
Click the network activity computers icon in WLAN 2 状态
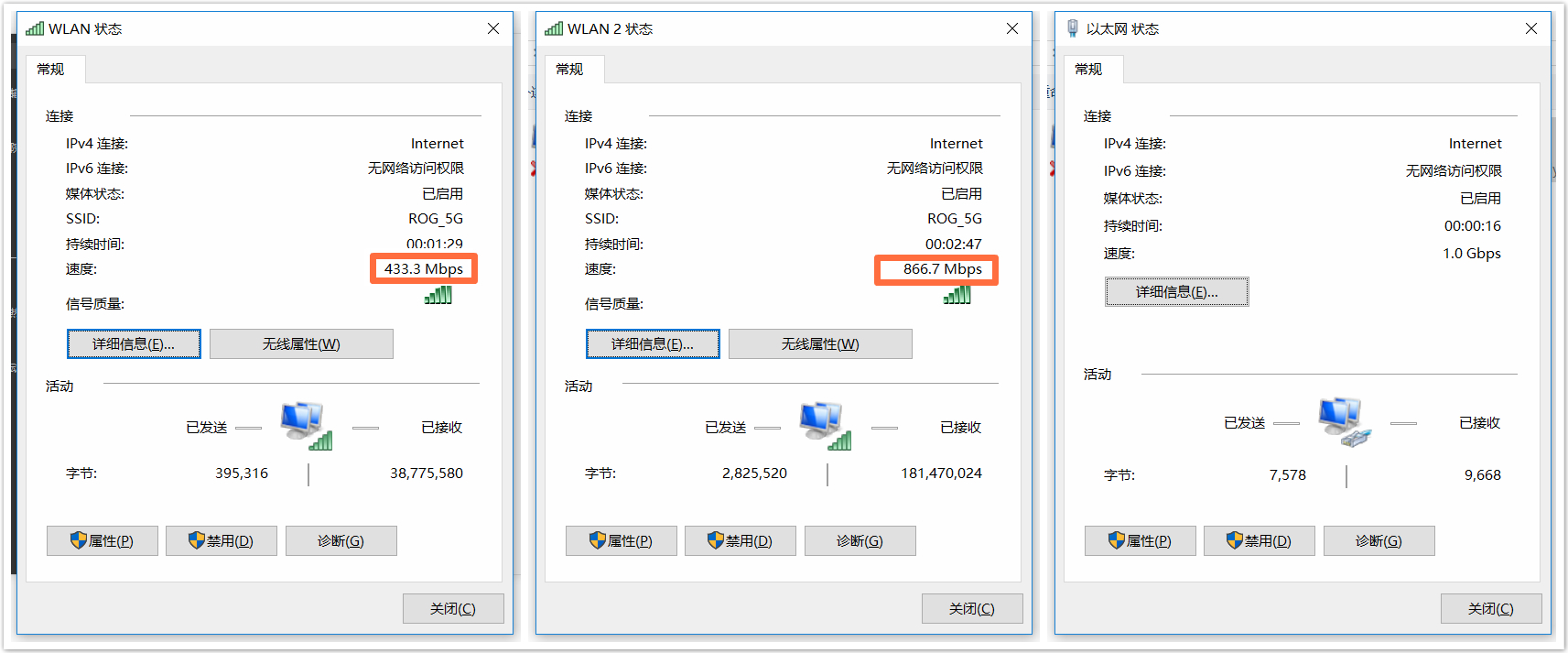click(x=826, y=425)
